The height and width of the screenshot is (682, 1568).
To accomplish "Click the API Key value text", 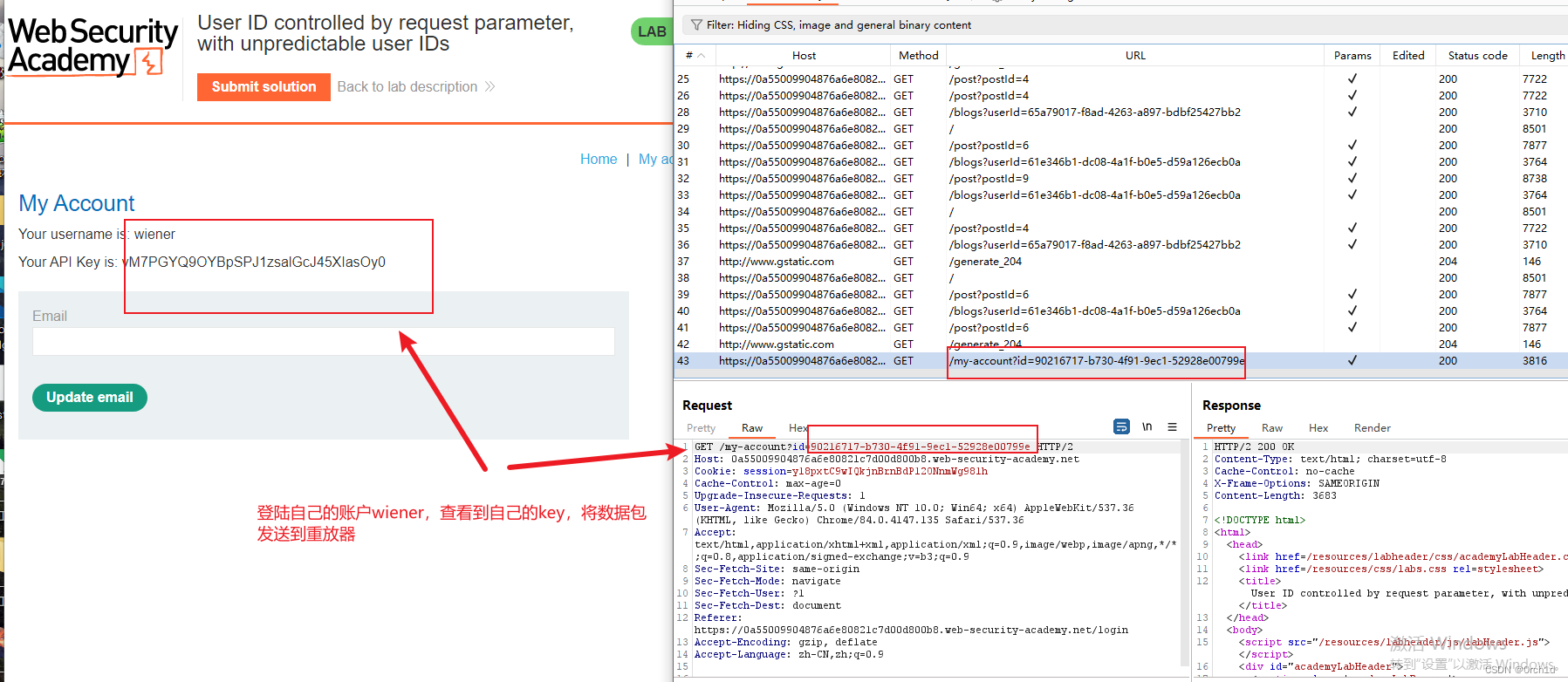I will [x=254, y=262].
